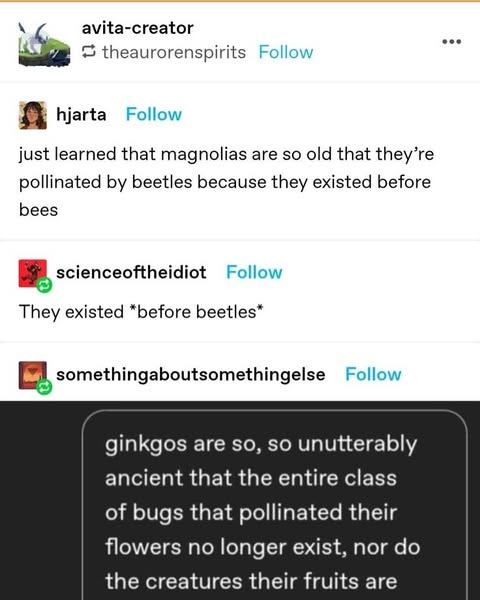Click somethingaboutsomethingelse's avatar

click(x=33, y=375)
